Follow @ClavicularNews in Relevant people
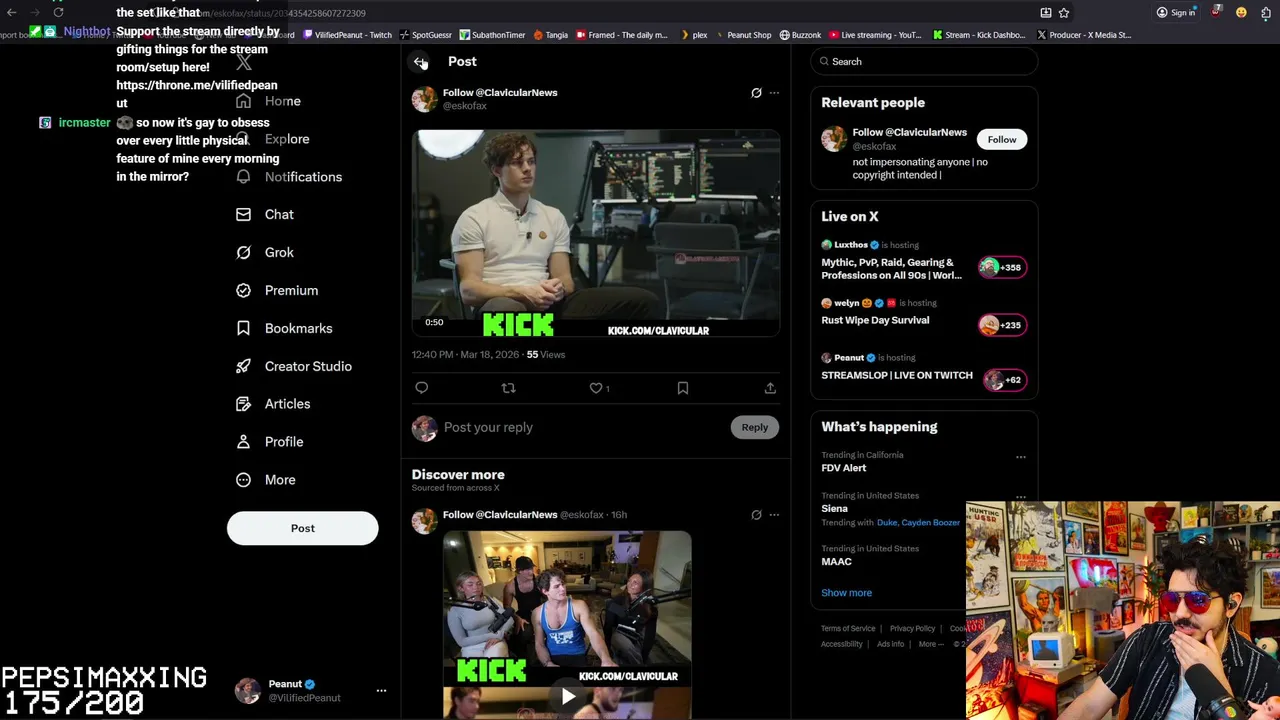 [1001, 140]
